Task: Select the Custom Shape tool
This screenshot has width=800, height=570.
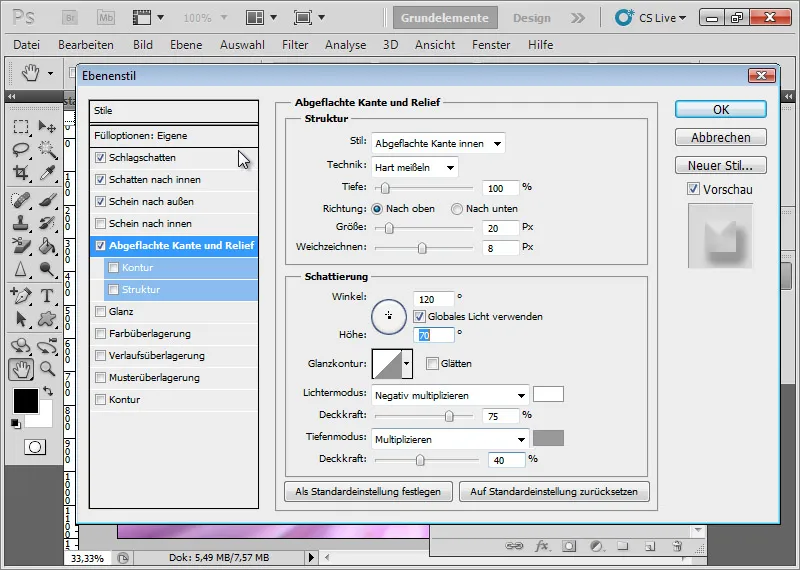Action: (x=47, y=319)
